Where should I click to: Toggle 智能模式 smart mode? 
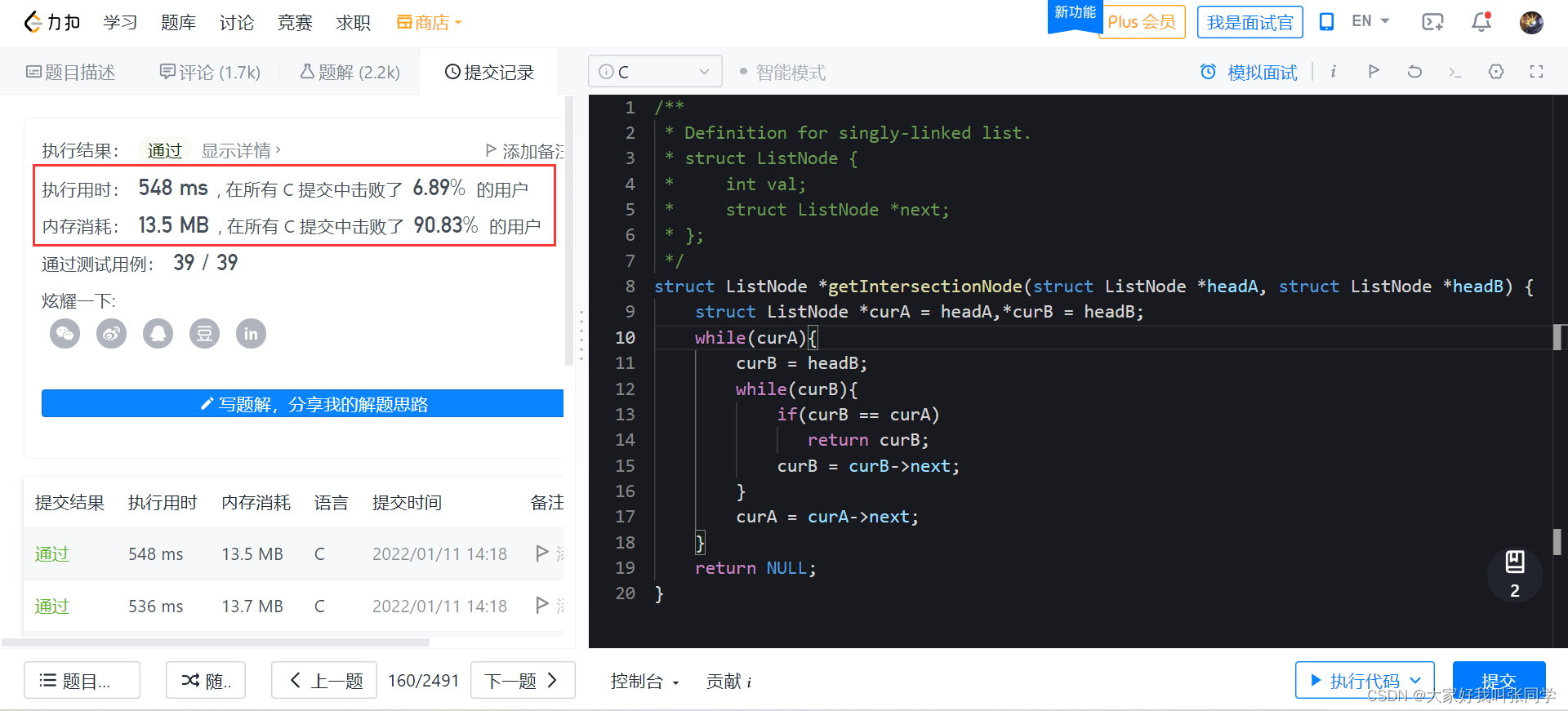pyautogui.click(x=782, y=73)
